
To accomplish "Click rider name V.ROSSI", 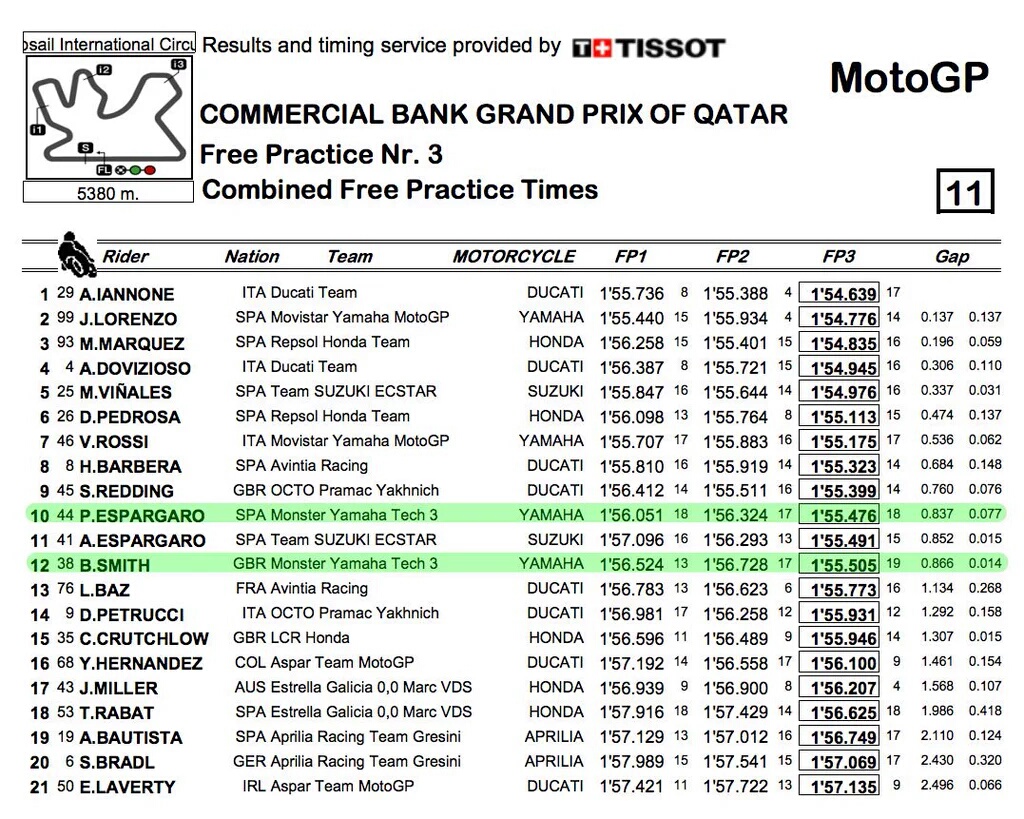I will coord(114,442).
